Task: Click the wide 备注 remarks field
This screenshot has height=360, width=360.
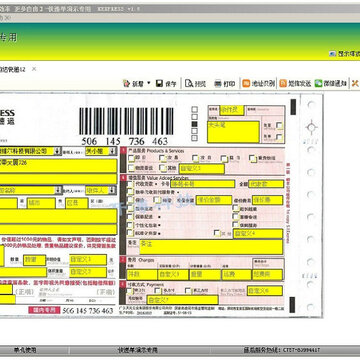Action: [x=211, y=247]
